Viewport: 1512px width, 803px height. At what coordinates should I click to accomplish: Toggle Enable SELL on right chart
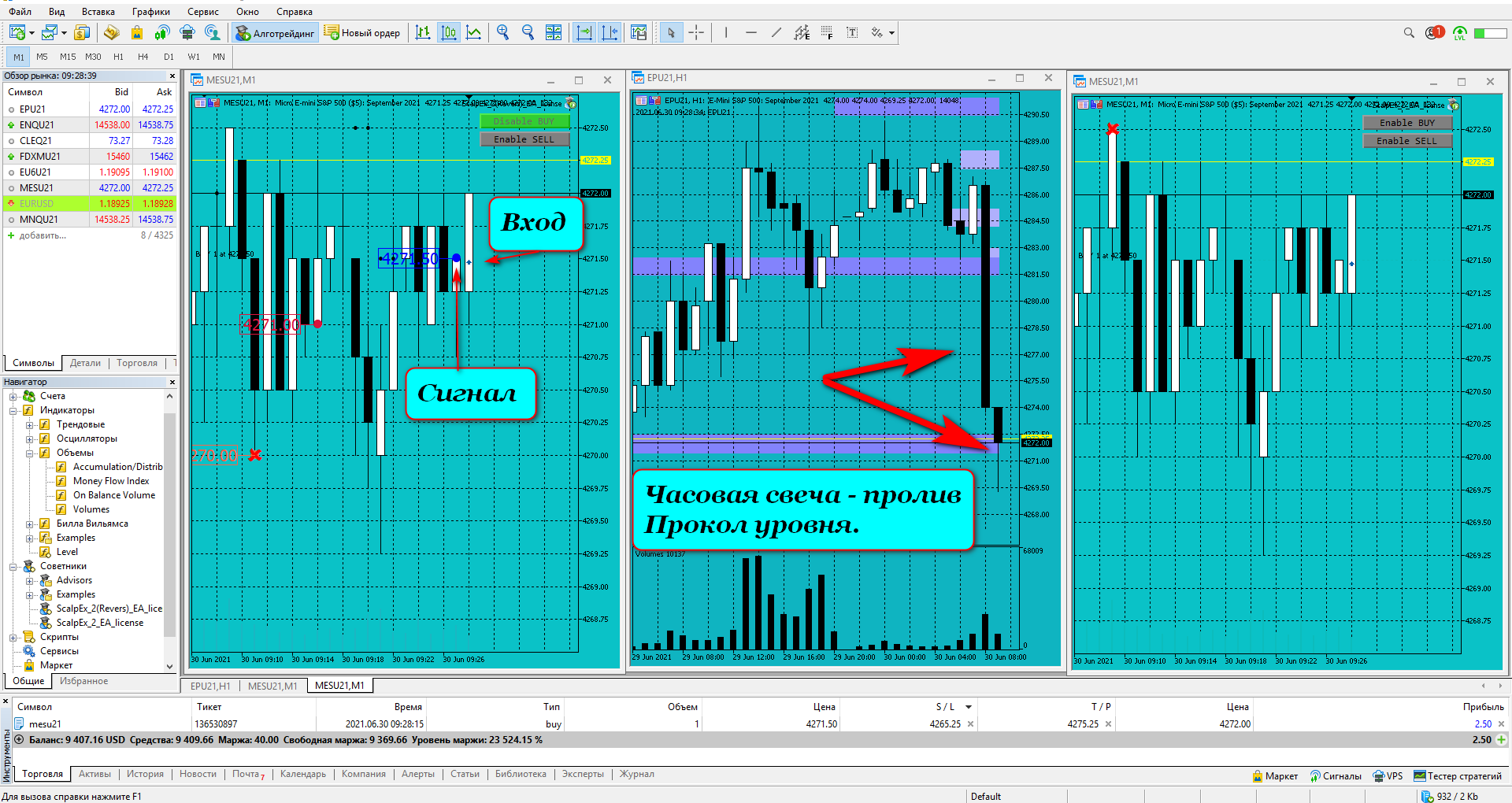[x=1406, y=141]
